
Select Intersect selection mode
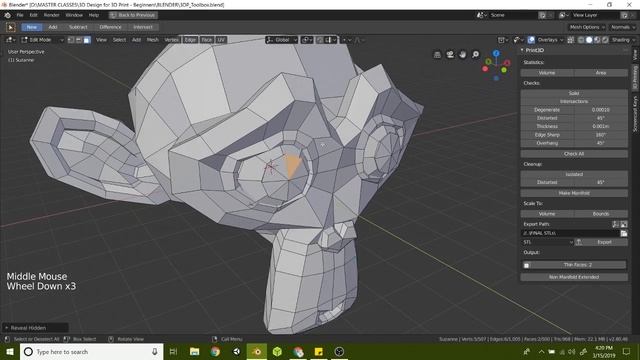143,27
